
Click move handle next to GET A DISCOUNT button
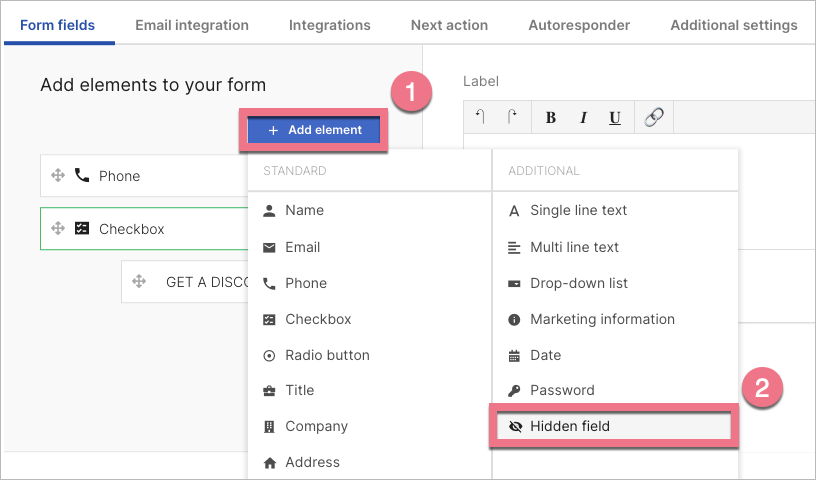tap(139, 282)
